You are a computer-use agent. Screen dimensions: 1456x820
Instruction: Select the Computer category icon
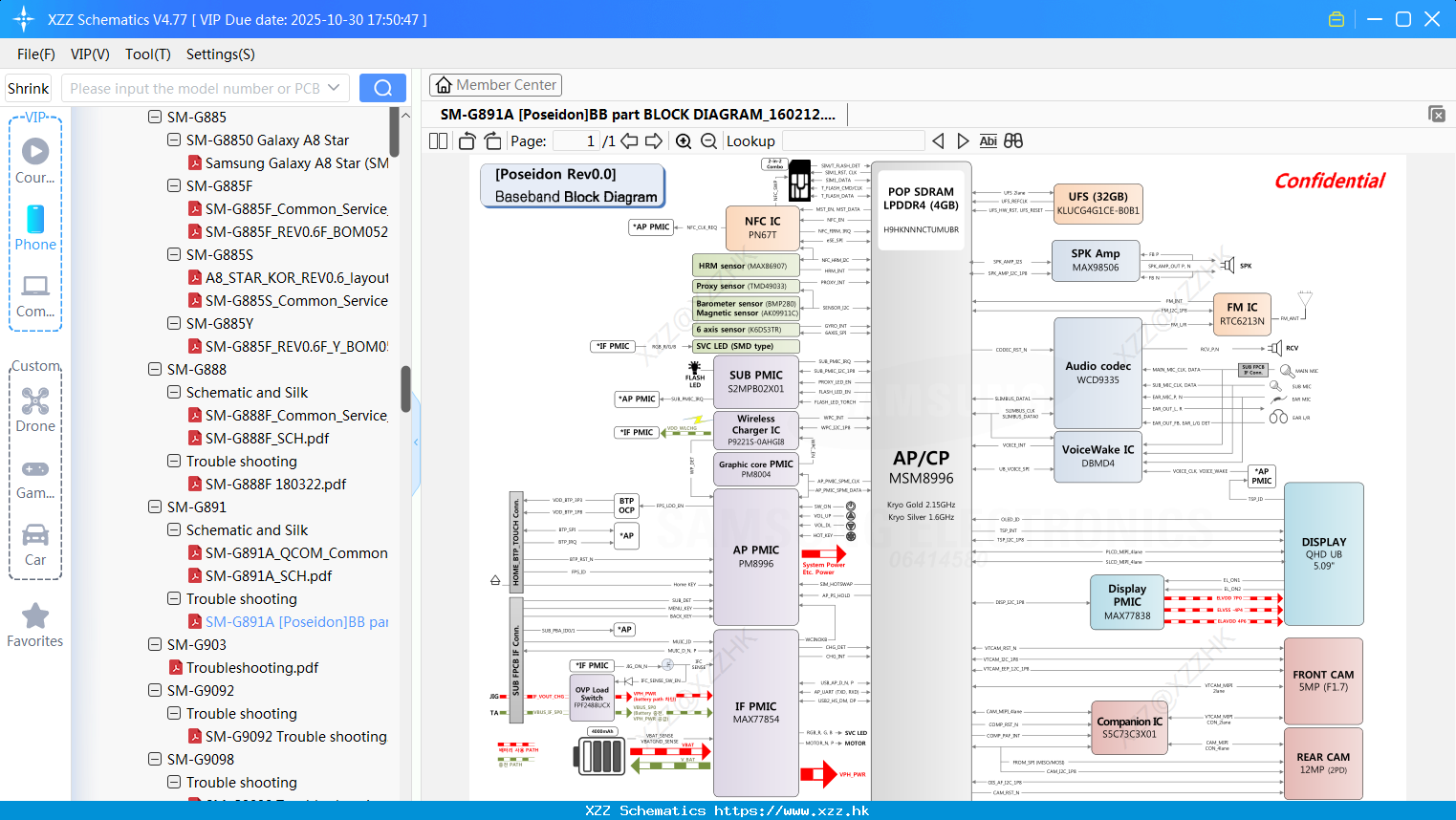35,285
